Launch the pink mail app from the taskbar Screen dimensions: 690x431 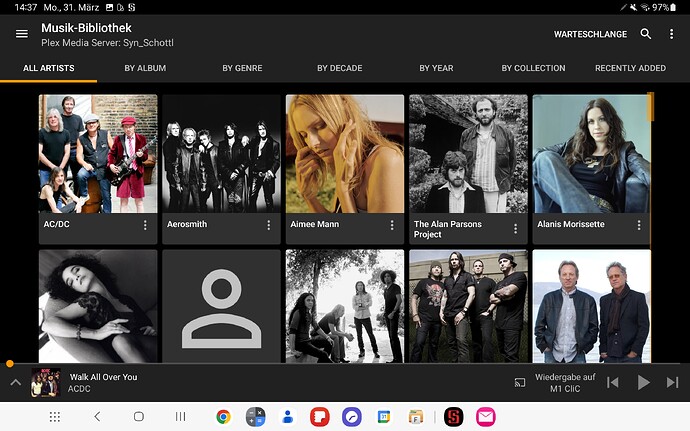pyautogui.click(x=486, y=416)
